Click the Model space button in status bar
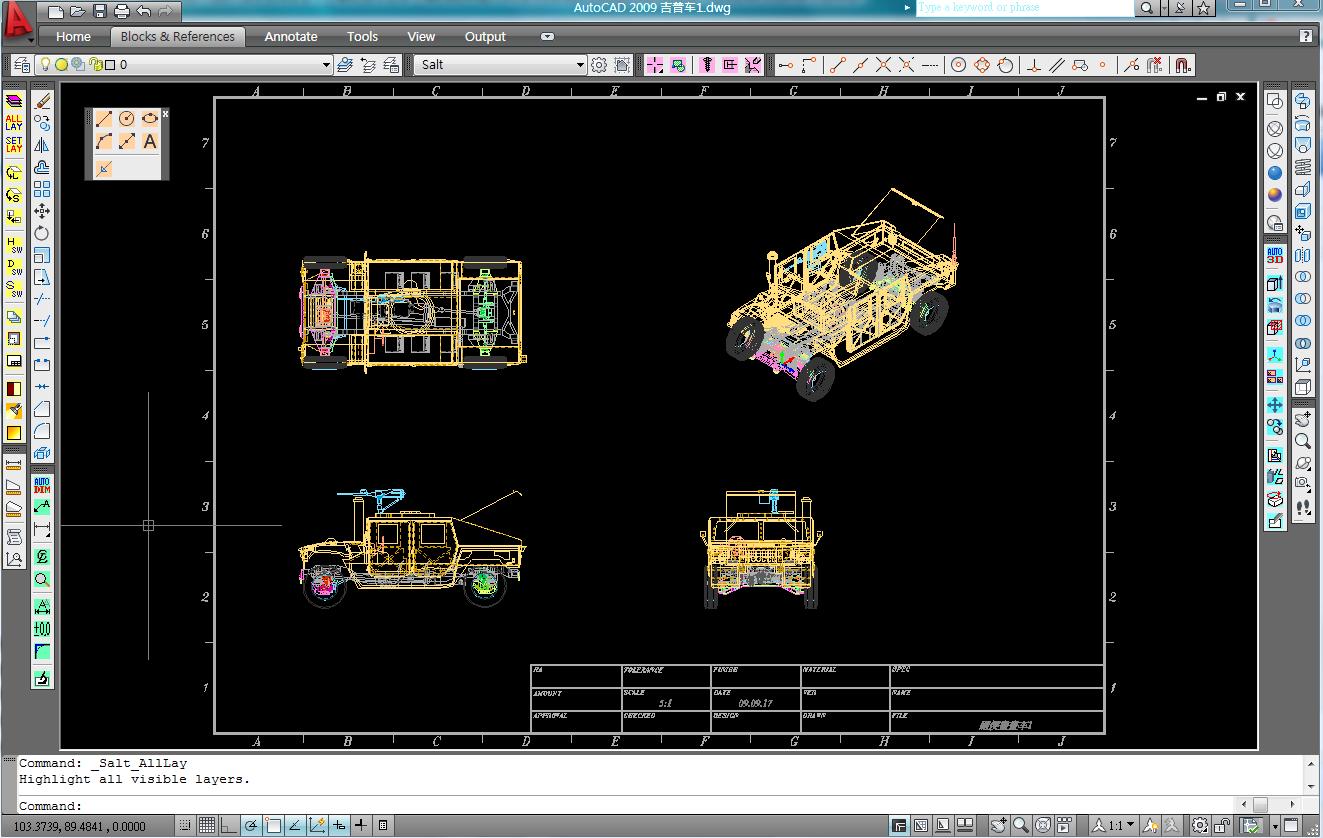The image size is (1323, 838). [899, 826]
